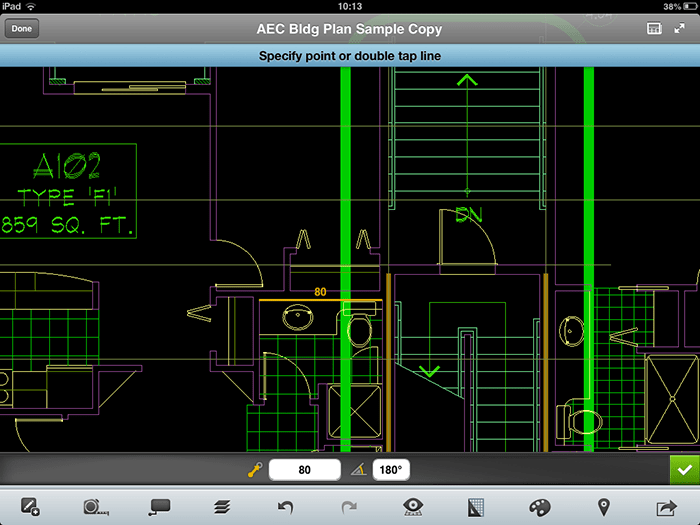700x525 pixels.
Task: Tap the Done button
Action: [21, 29]
